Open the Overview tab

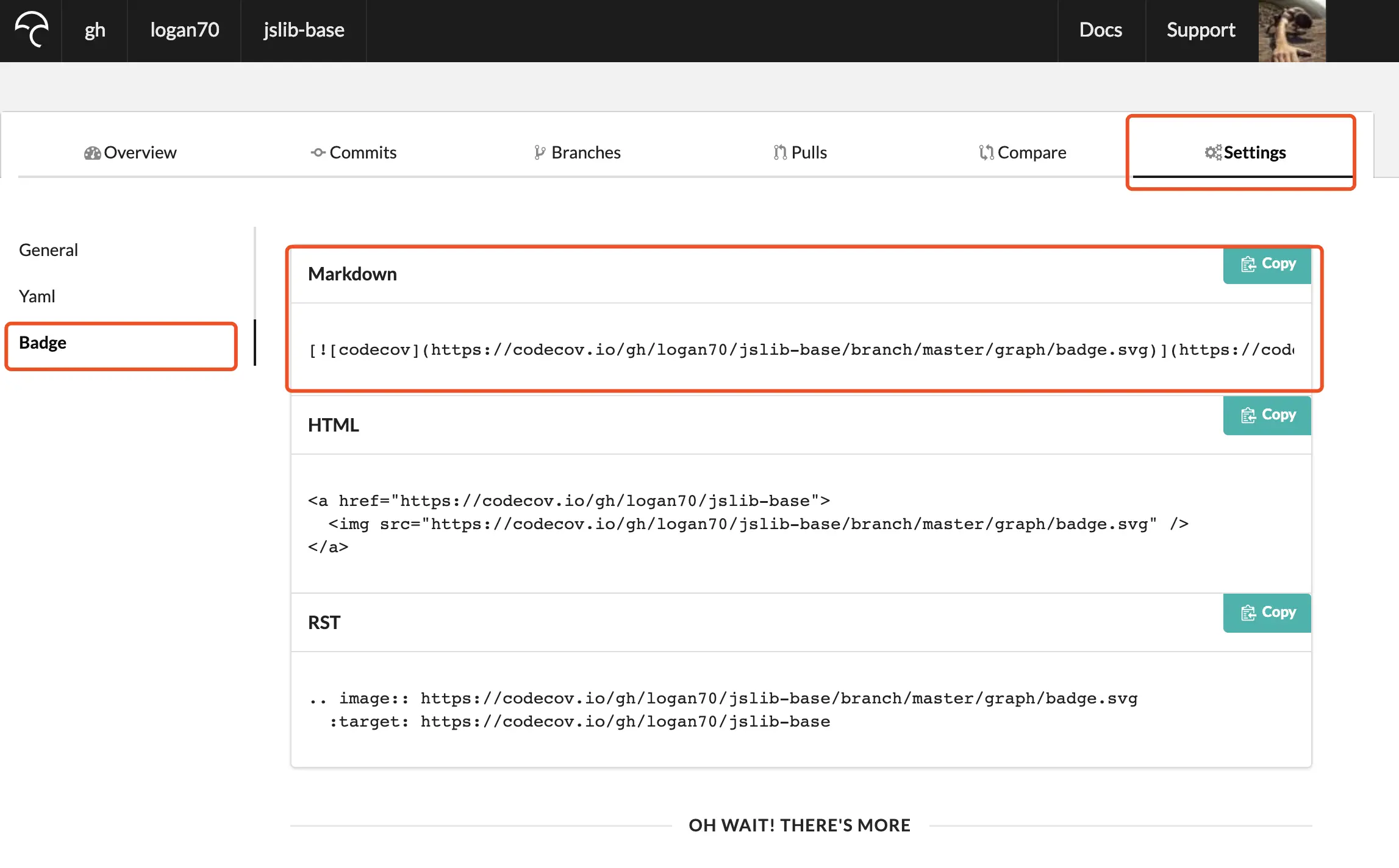click(130, 152)
